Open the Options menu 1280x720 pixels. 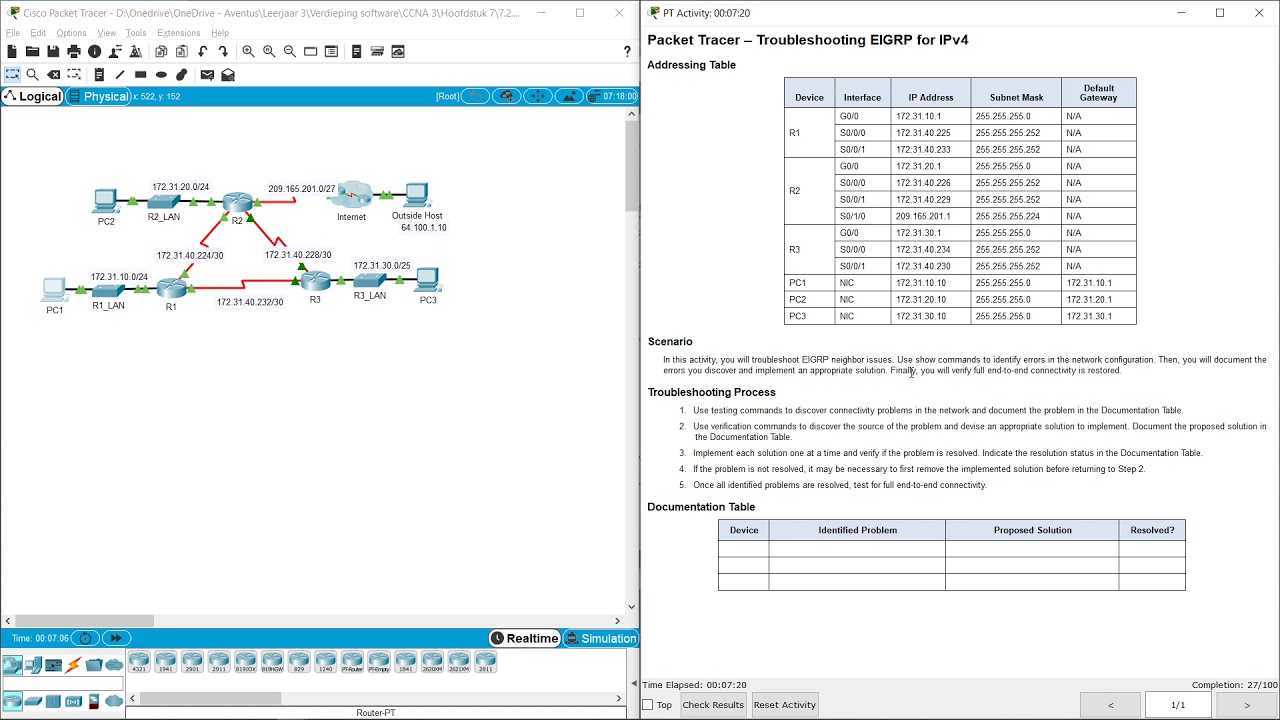click(71, 33)
